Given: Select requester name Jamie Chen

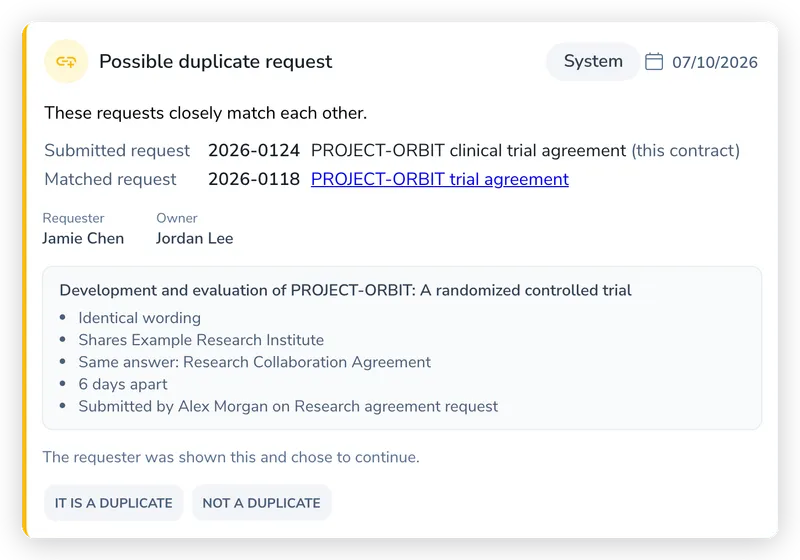Looking at the screenshot, I should (83, 238).
